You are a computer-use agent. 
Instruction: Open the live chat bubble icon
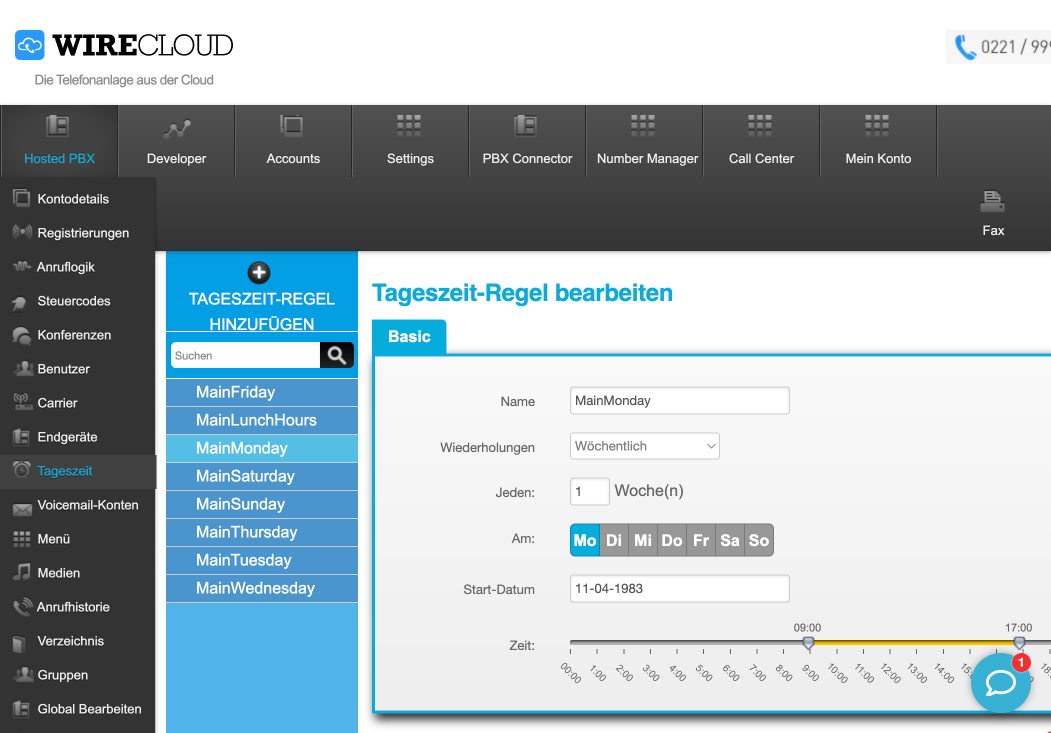point(1001,683)
